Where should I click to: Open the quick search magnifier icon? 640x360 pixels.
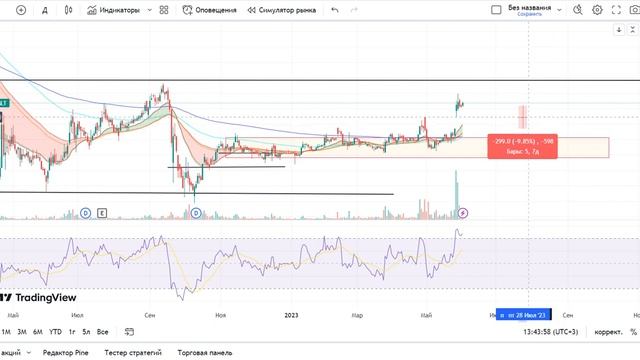tap(578, 10)
